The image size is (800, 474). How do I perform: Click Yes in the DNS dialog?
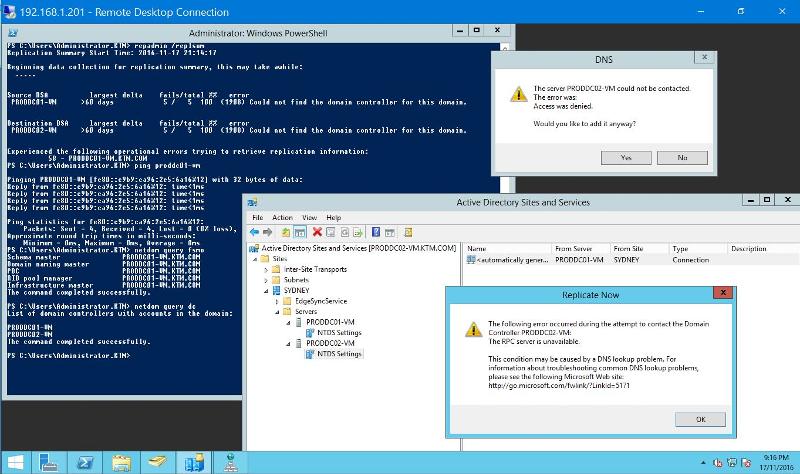[626, 158]
